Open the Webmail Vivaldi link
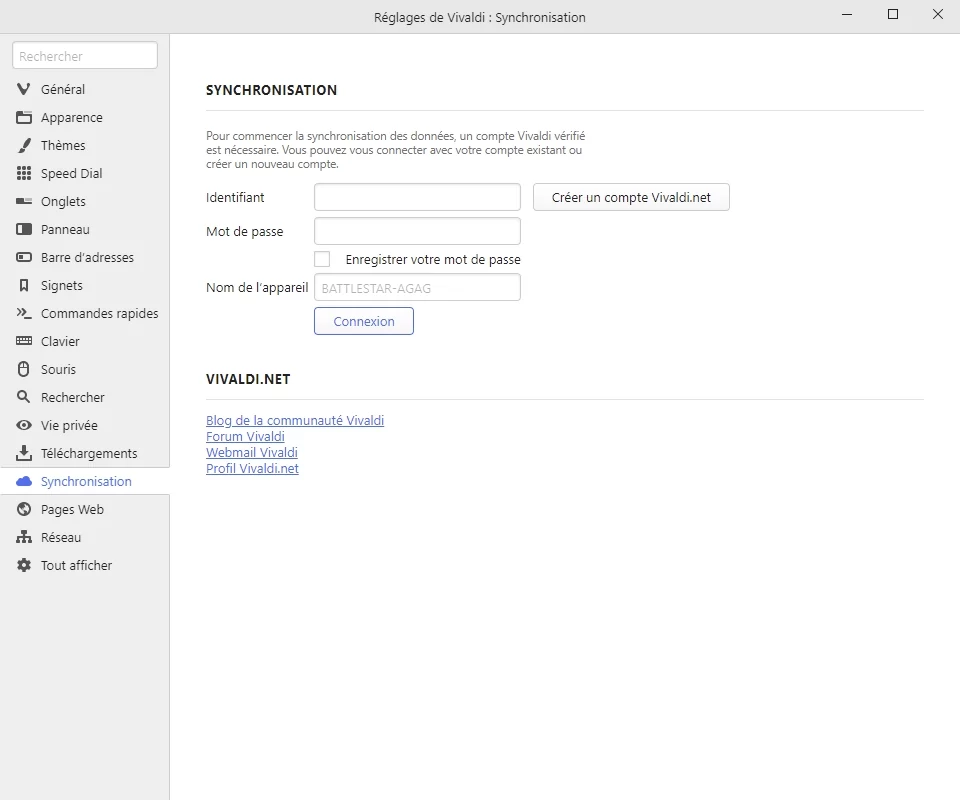Image resolution: width=960 pixels, height=800 pixels. pos(252,452)
